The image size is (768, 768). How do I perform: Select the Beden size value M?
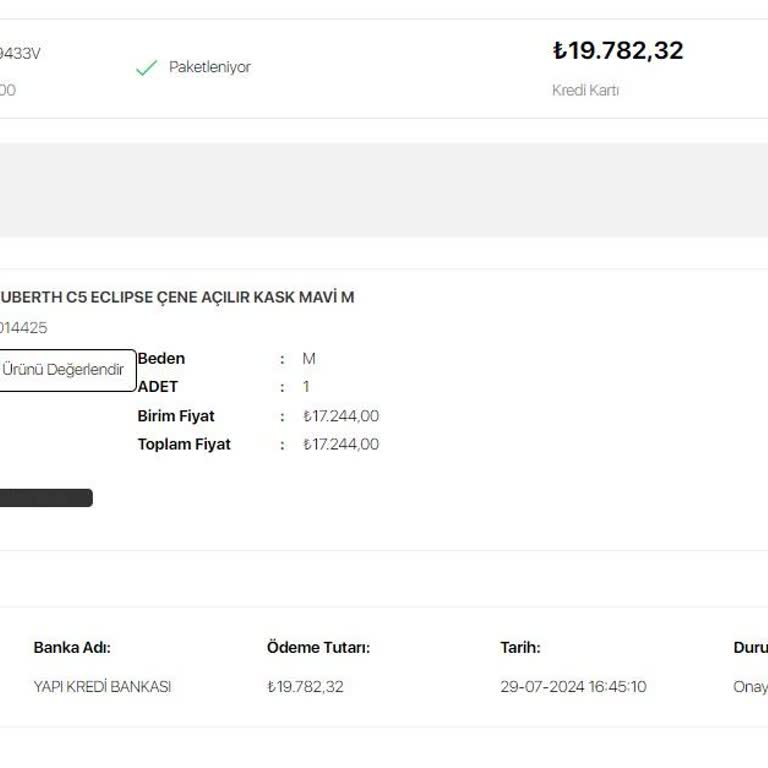click(x=309, y=358)
